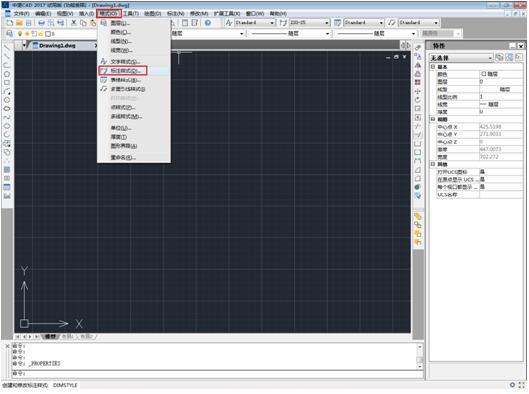
Task: Toggle the layer lightbulb on/off icon
Action: point(20,34)
